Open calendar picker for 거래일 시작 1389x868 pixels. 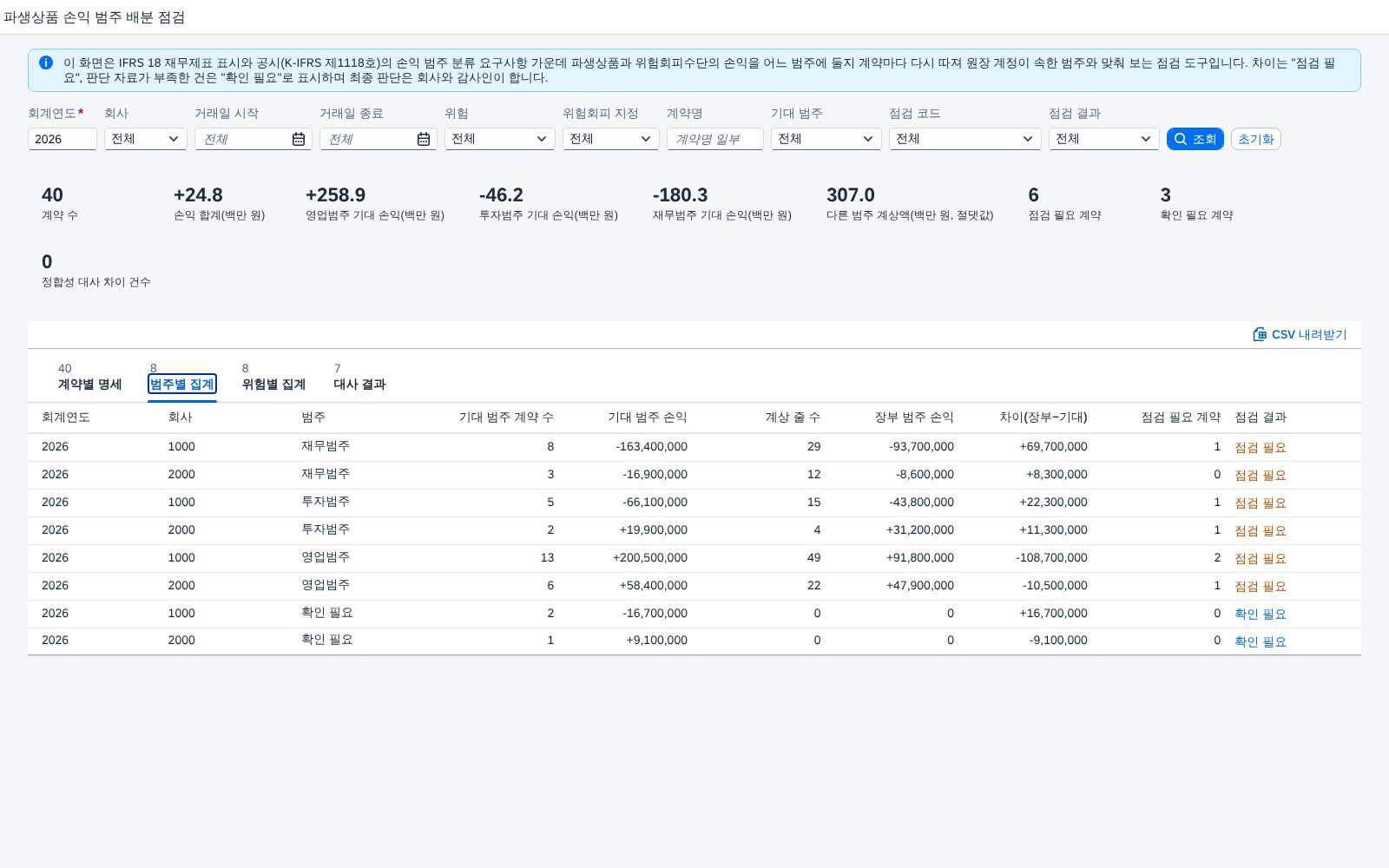pos(298,139)
